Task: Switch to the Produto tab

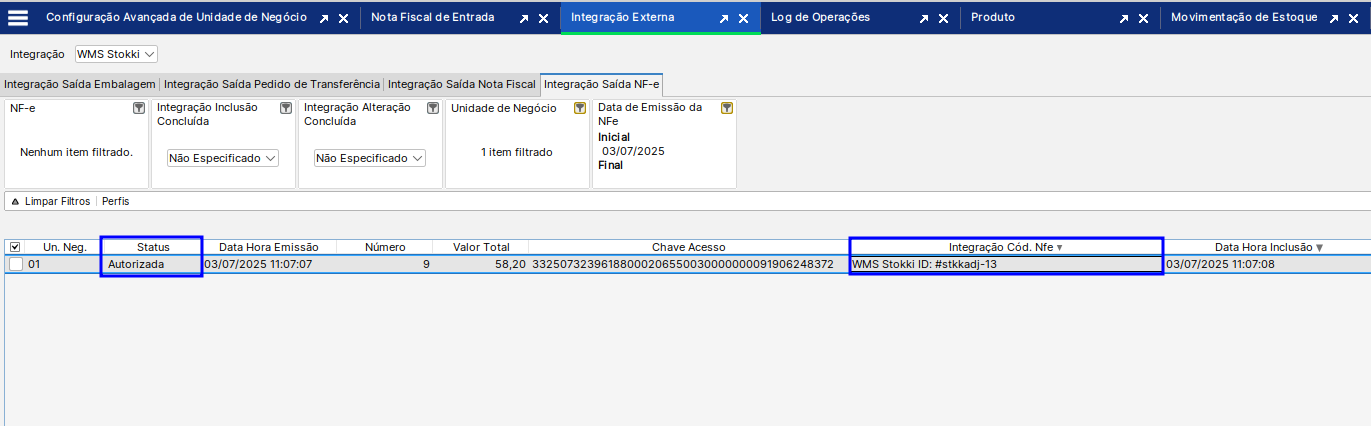Action: tap(993, 18)
